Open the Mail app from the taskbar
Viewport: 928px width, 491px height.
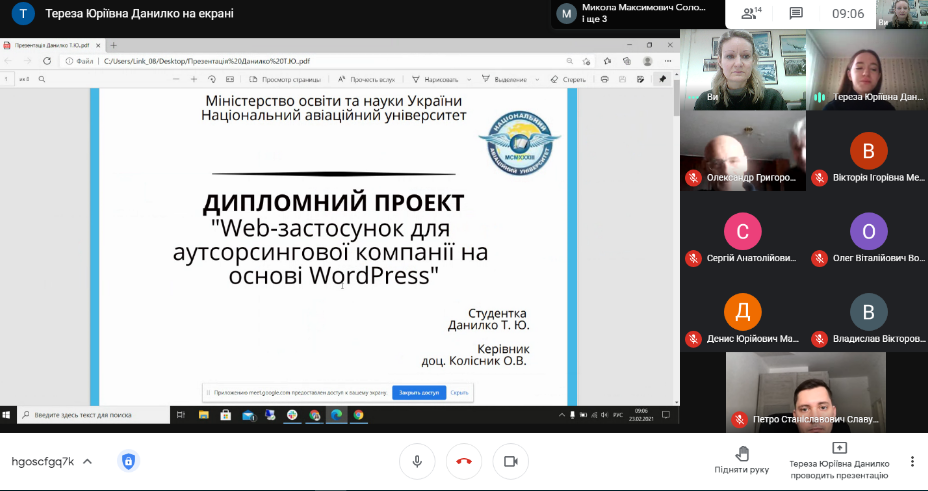(248, 415)
